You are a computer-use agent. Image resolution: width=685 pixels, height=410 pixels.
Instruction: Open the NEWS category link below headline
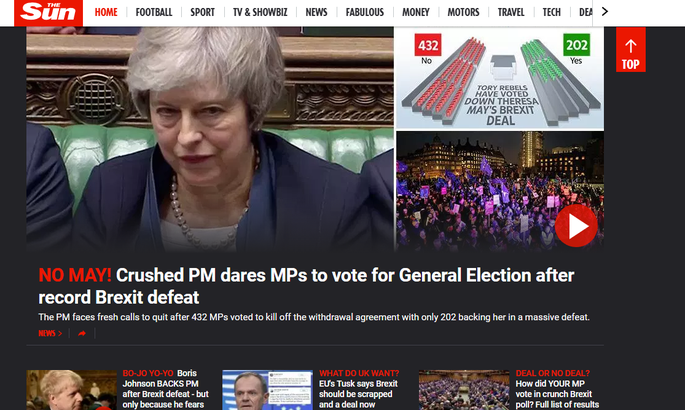50,334
